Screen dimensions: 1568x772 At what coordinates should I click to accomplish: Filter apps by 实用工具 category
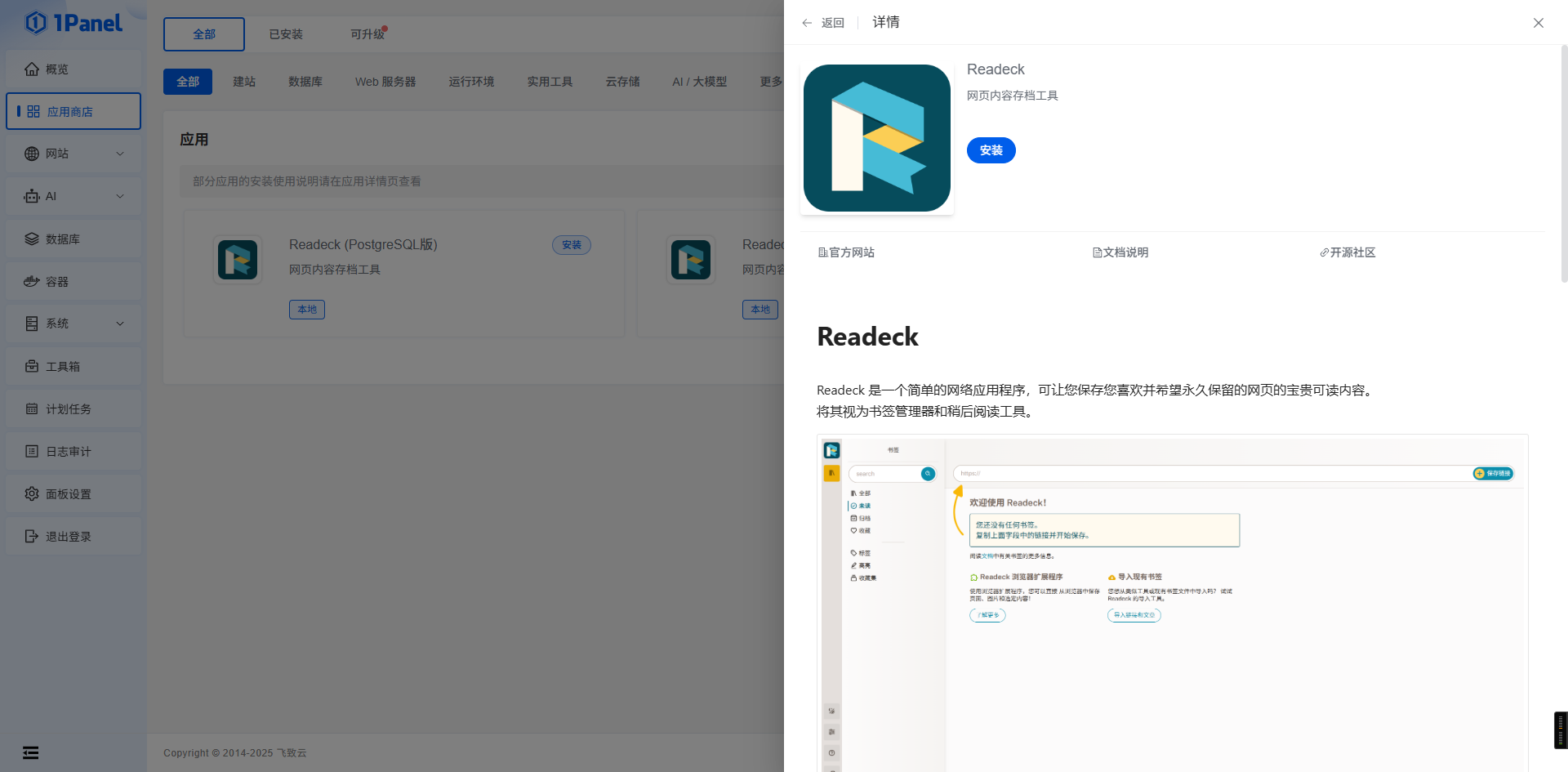click(550, 82)
